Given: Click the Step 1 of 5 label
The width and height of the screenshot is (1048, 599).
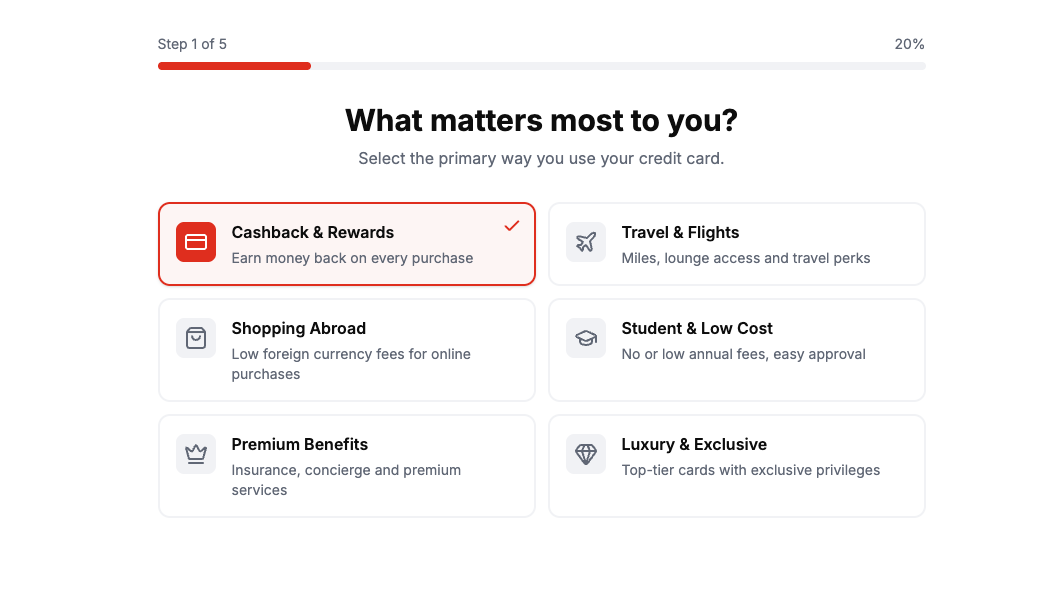Looking at the screenshot, I should pos(193,44).
